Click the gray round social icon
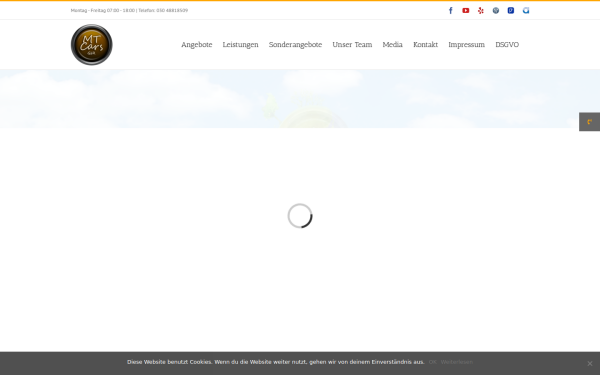The image size is (600, 375). coord(496,10)
